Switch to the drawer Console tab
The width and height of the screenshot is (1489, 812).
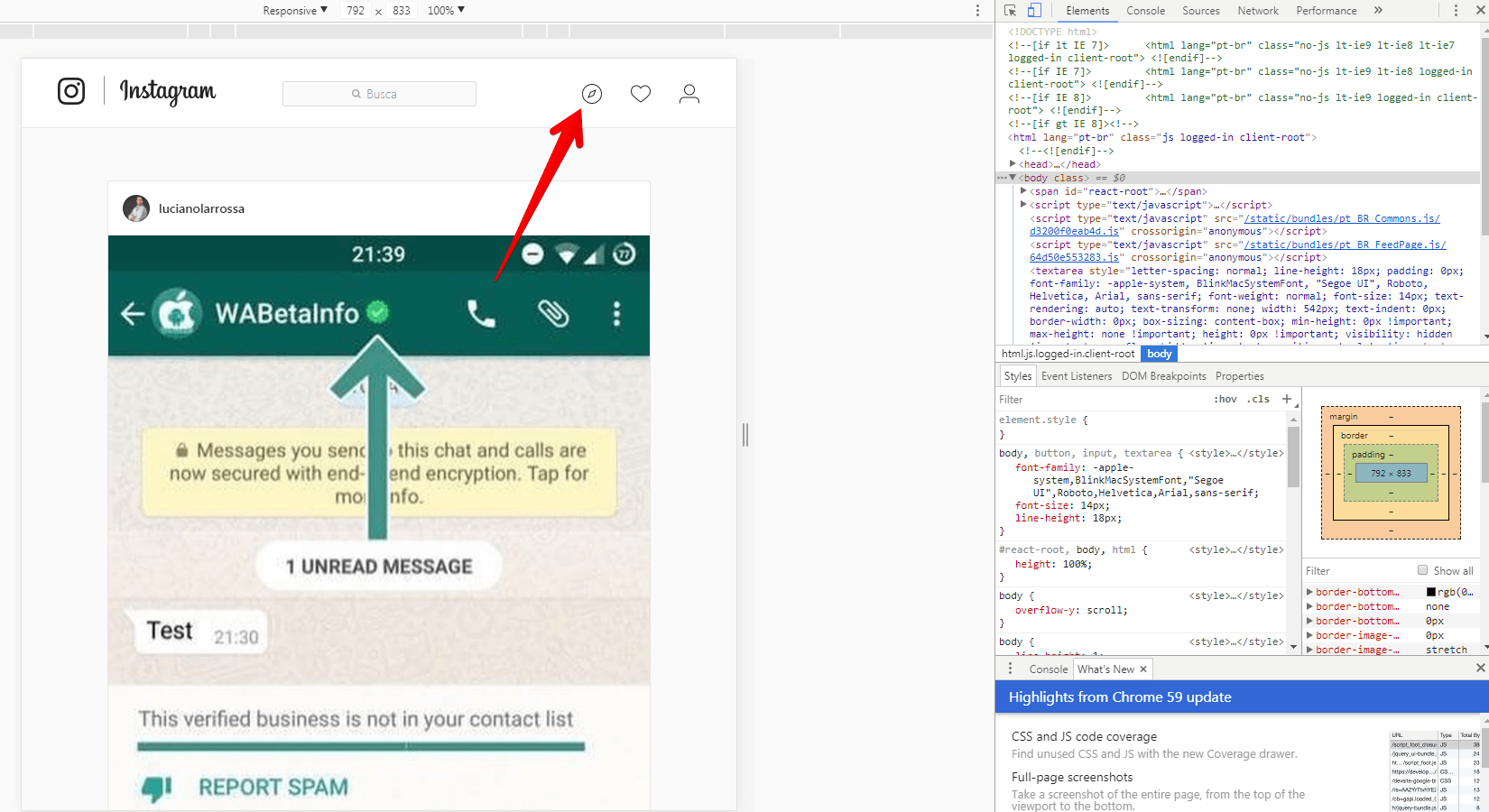[1048, 669]
